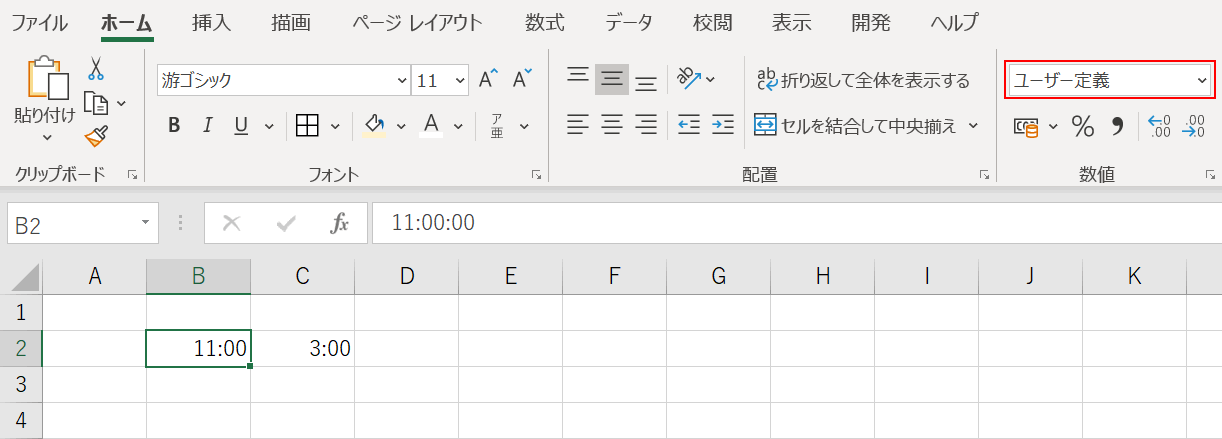The image size is (1222, 439).
Task: Apply borders with the border icon
Action: pos(307,126)
